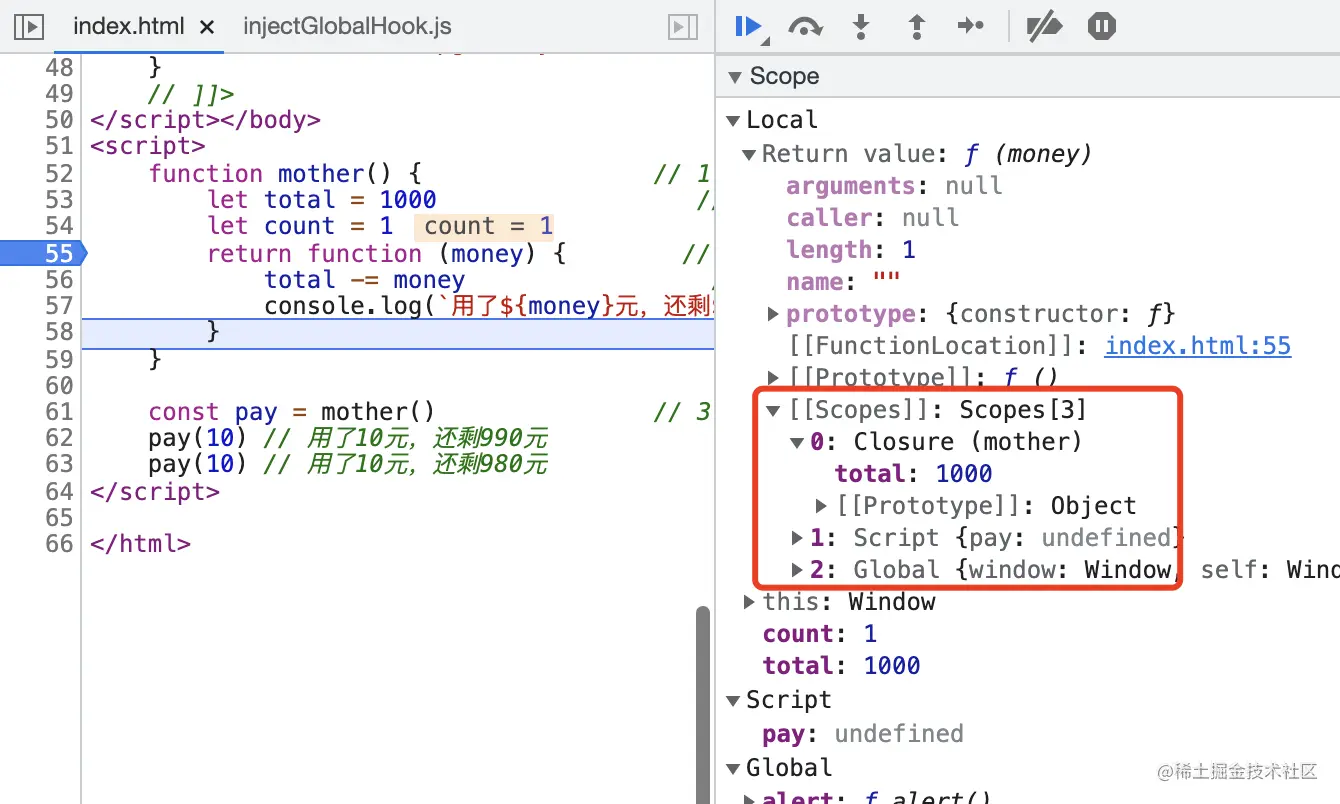Click the '<script>' tag on line 51
Viewport: 1340px width, 804px height.
click(147, 146)
